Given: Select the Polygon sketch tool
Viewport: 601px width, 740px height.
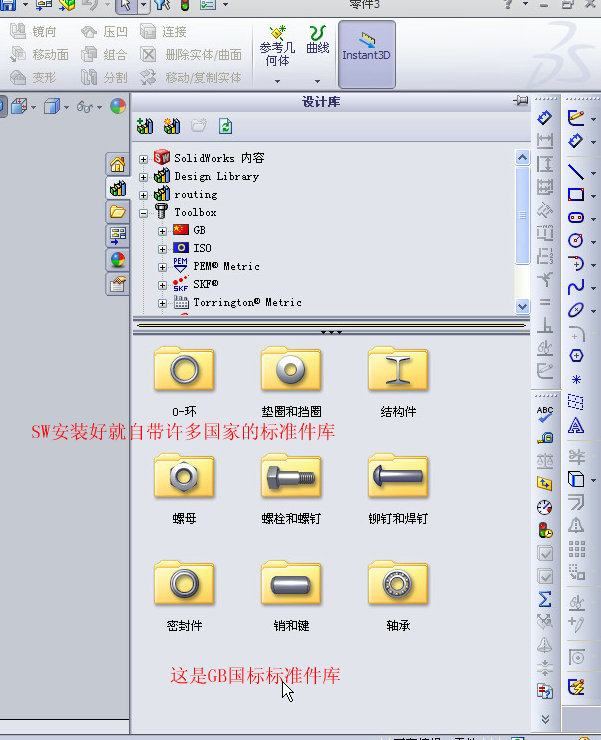Looking at the screenshot, I should click(576, 356).
